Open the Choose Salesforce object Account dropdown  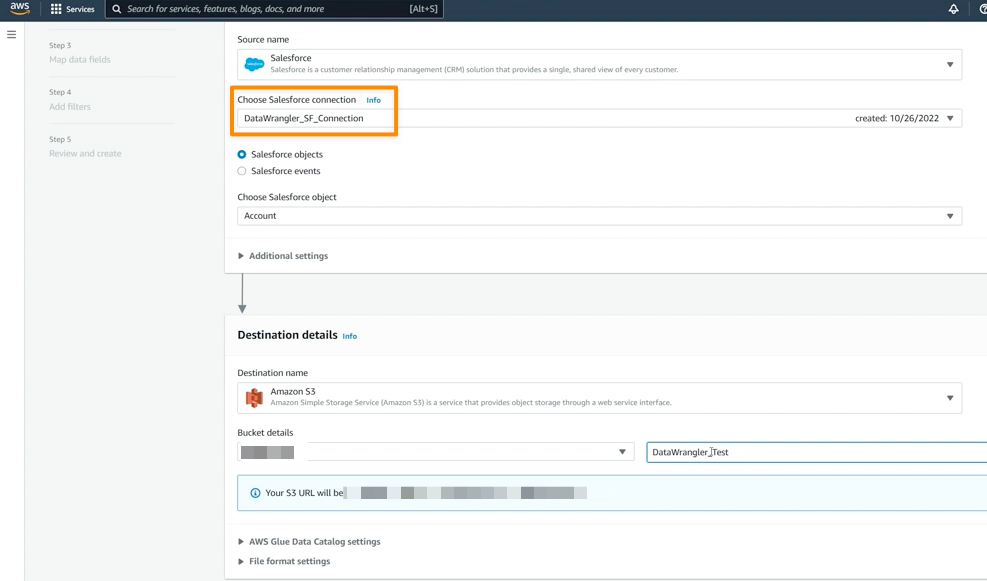tap(599, 216)
